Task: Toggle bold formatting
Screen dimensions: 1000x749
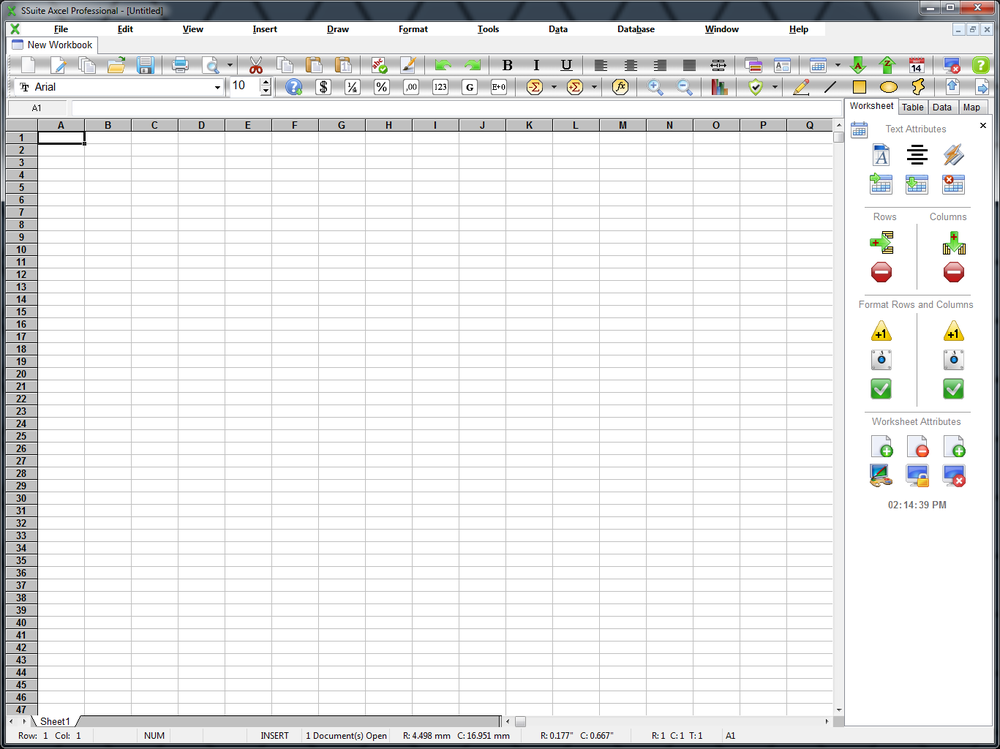Action: [x=507, y=65]
